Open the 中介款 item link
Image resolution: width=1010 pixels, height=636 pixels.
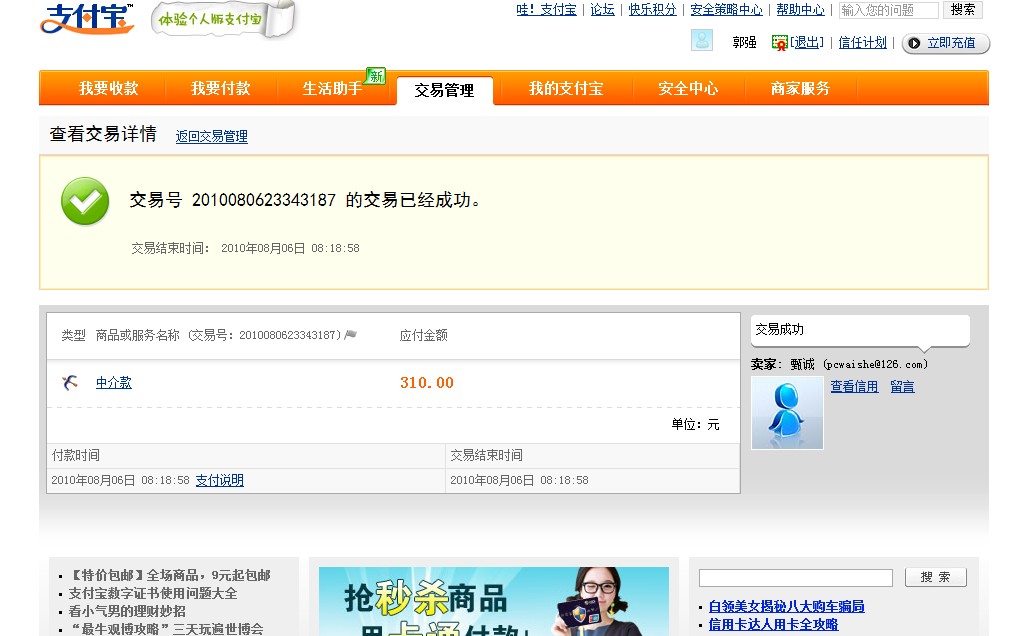114,383
